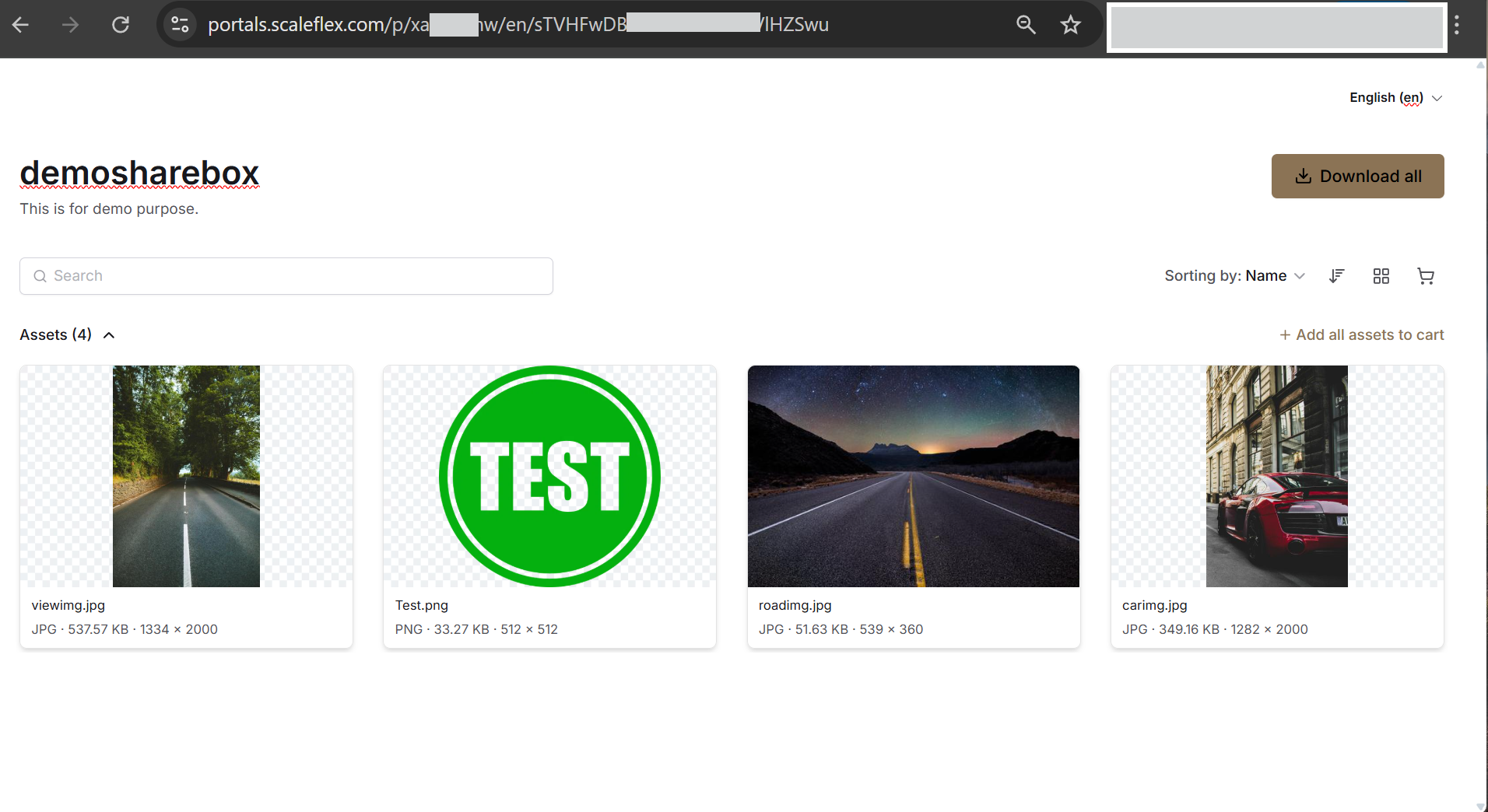Click Add all assets to cart
Viewport: 1488px width, 812px height.
1362,335
